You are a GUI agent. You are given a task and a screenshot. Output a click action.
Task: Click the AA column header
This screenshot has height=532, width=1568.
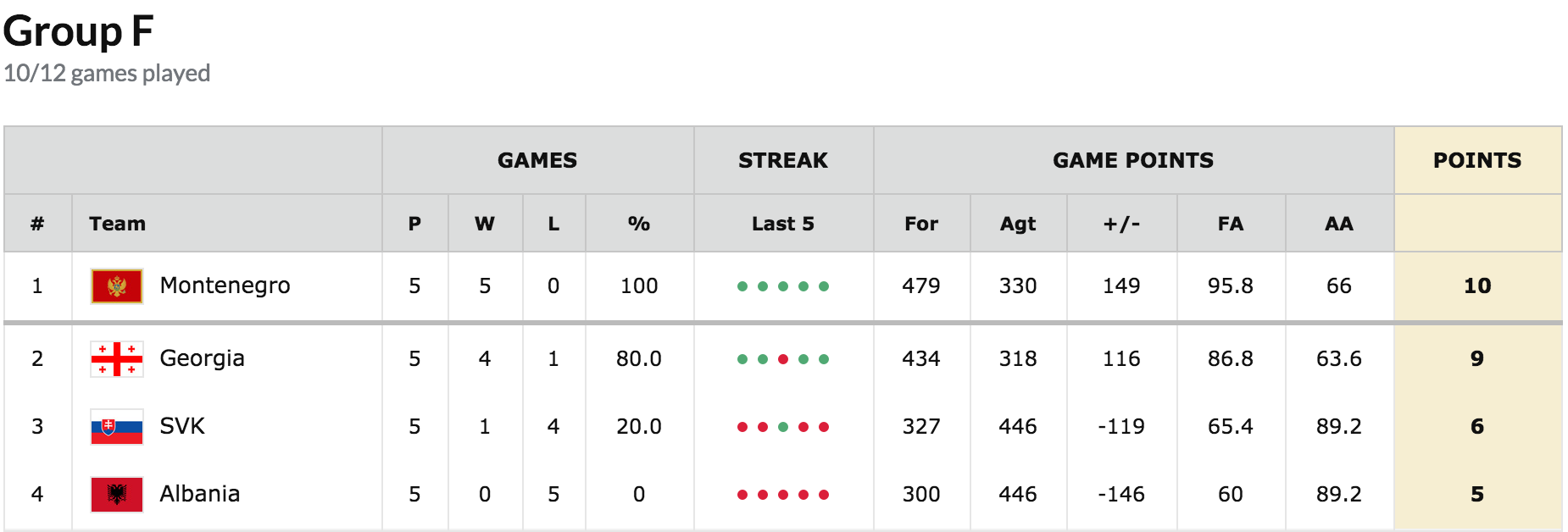[x=1339, y=224]
